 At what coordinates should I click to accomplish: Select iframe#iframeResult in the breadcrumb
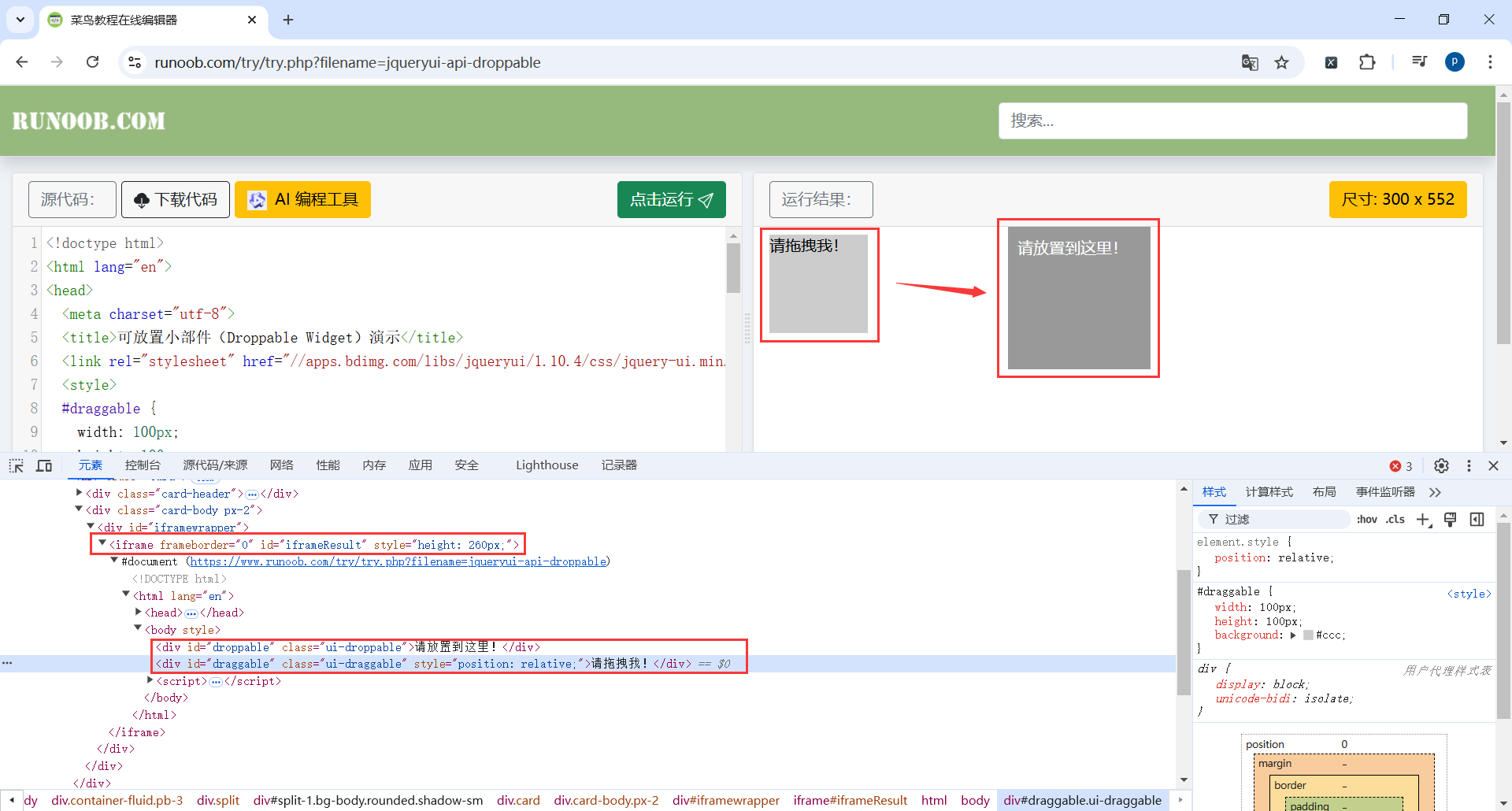coord(850,801)
